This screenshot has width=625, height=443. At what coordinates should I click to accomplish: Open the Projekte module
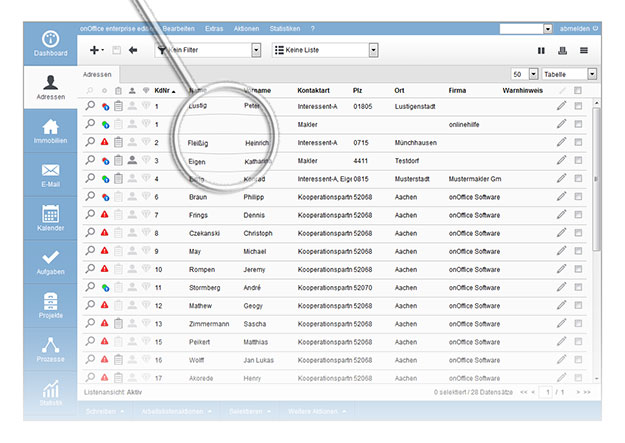pos(50,305)
